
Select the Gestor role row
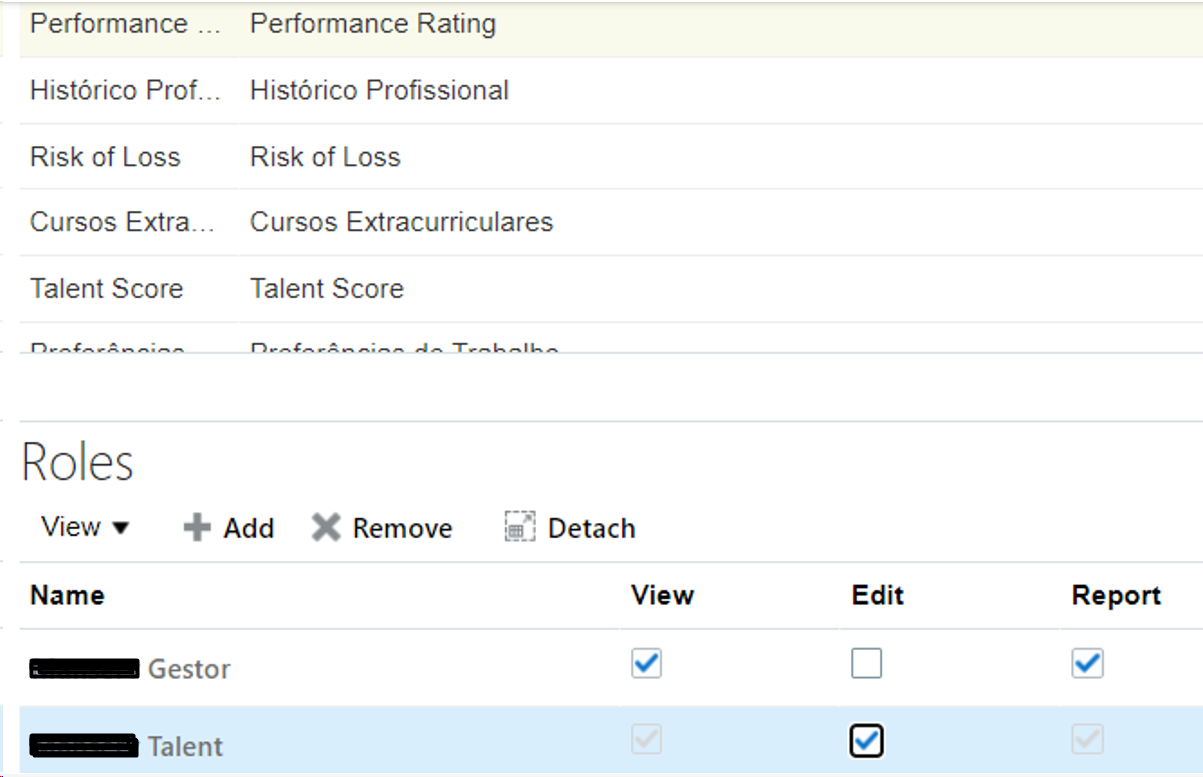tap(611, 668)
